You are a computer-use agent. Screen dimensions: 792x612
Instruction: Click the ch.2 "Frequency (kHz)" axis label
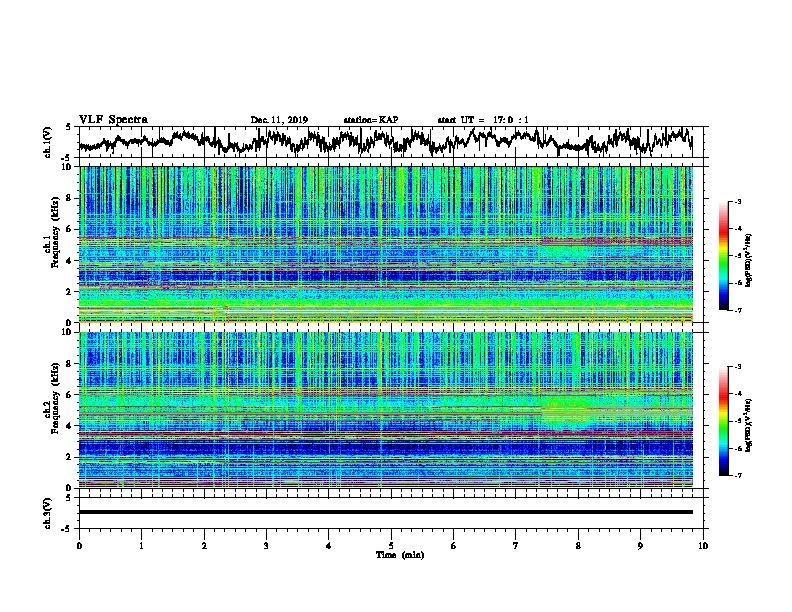coord(55,398)
